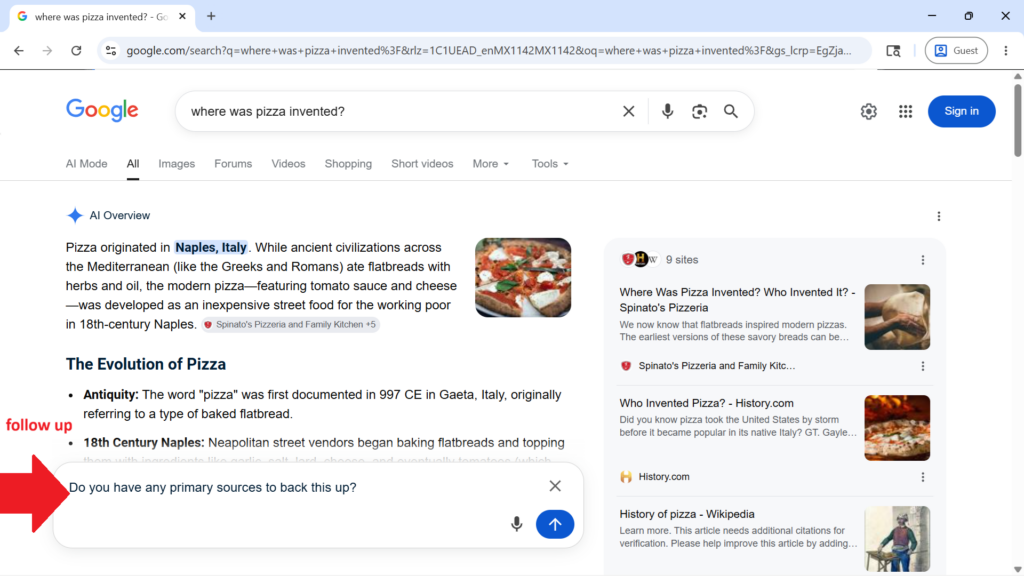
Task: Open 'Where Was Pizza Invented?' Spinato's link
Action: coord(737,300)
